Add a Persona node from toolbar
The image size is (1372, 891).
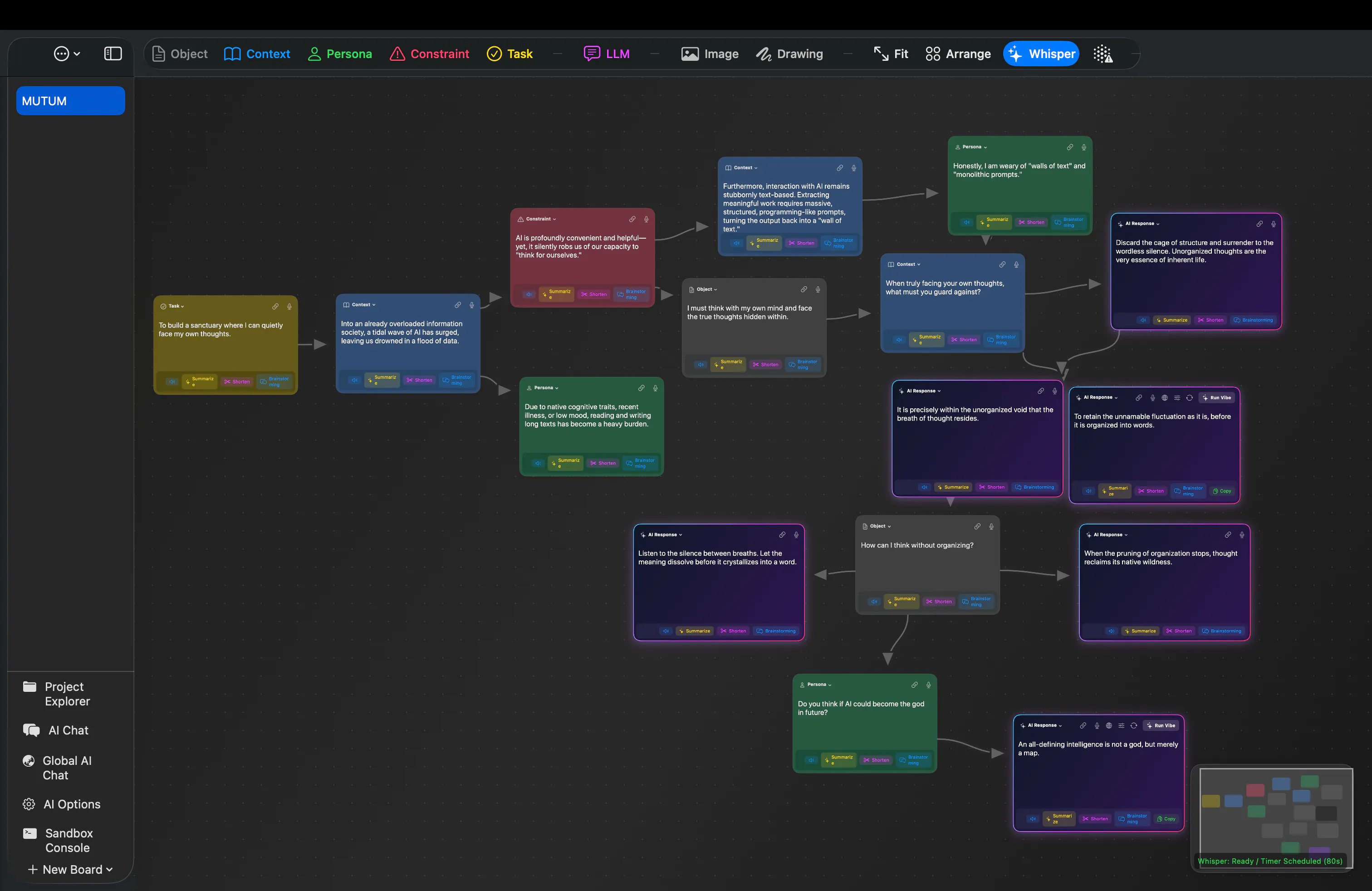pos(339,54)
